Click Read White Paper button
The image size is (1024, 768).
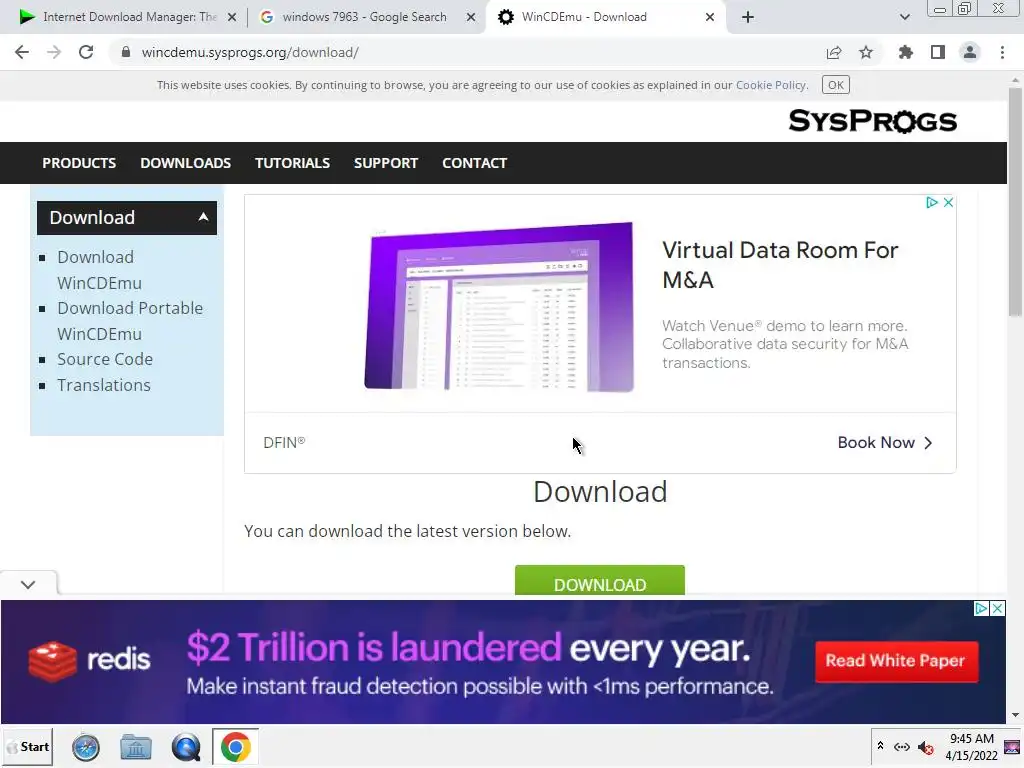896,661
